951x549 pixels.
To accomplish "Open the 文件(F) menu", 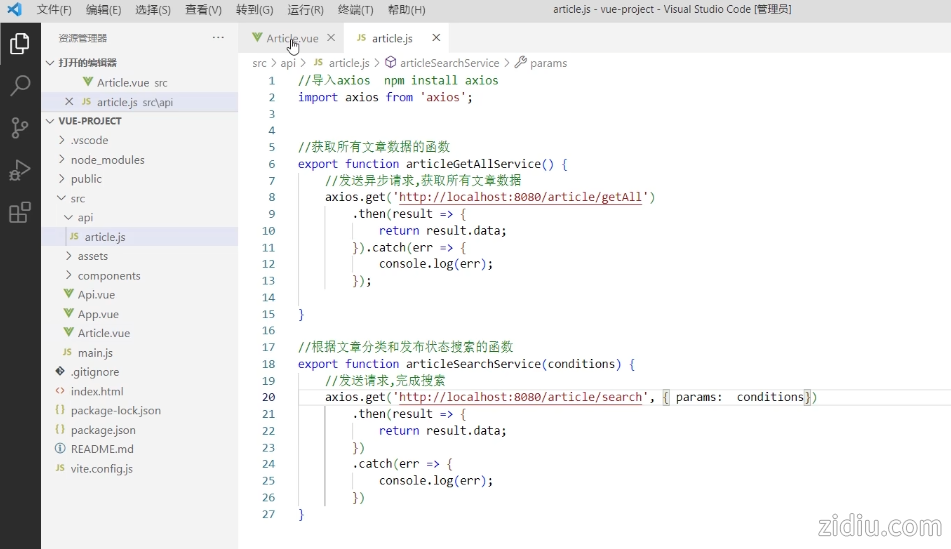I will [x=54, y=10].
